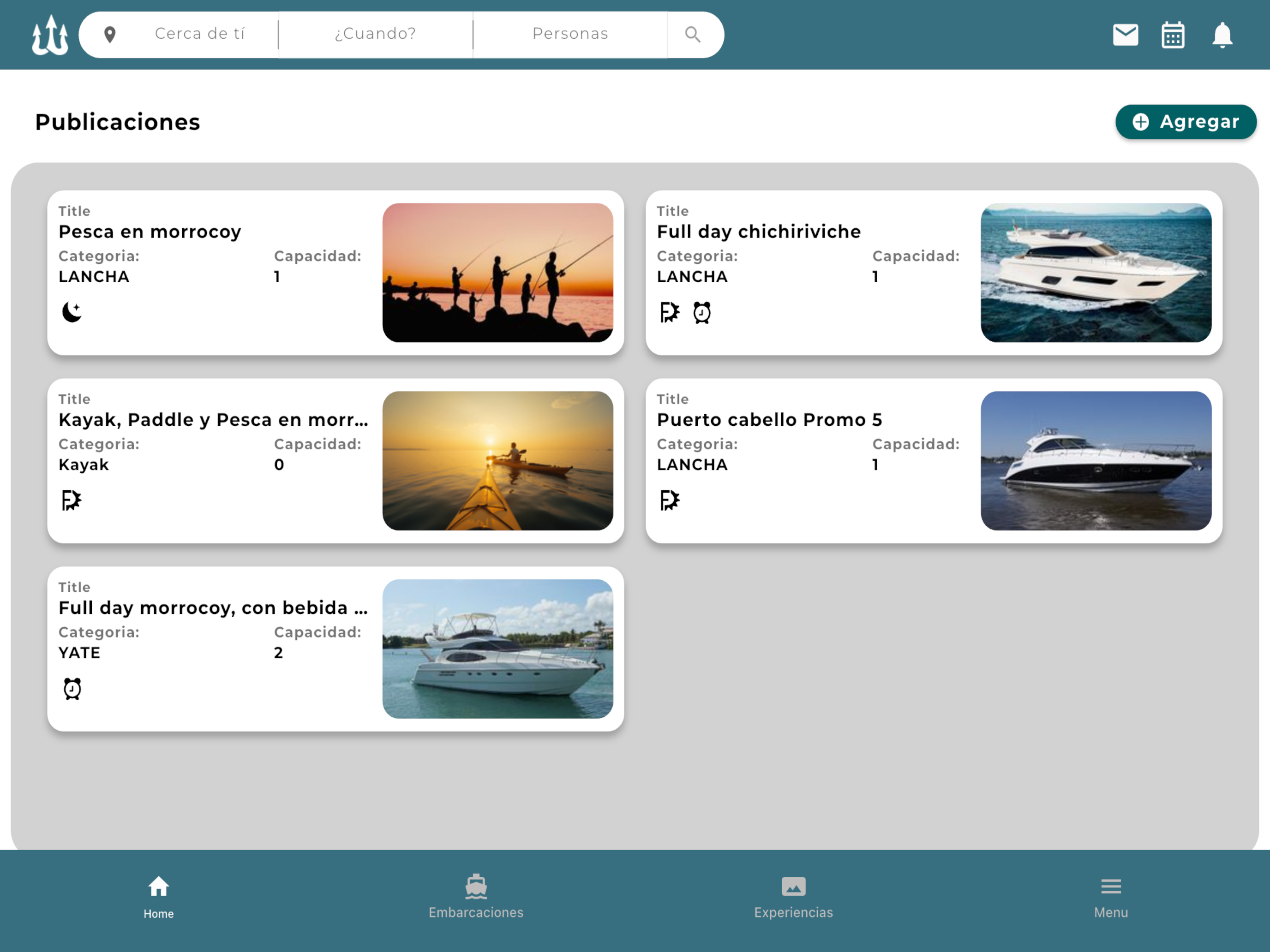Select the Full day chichiriviche title
The height and width of the screenshot is (952, 1270).
click(x=759, y=232)
